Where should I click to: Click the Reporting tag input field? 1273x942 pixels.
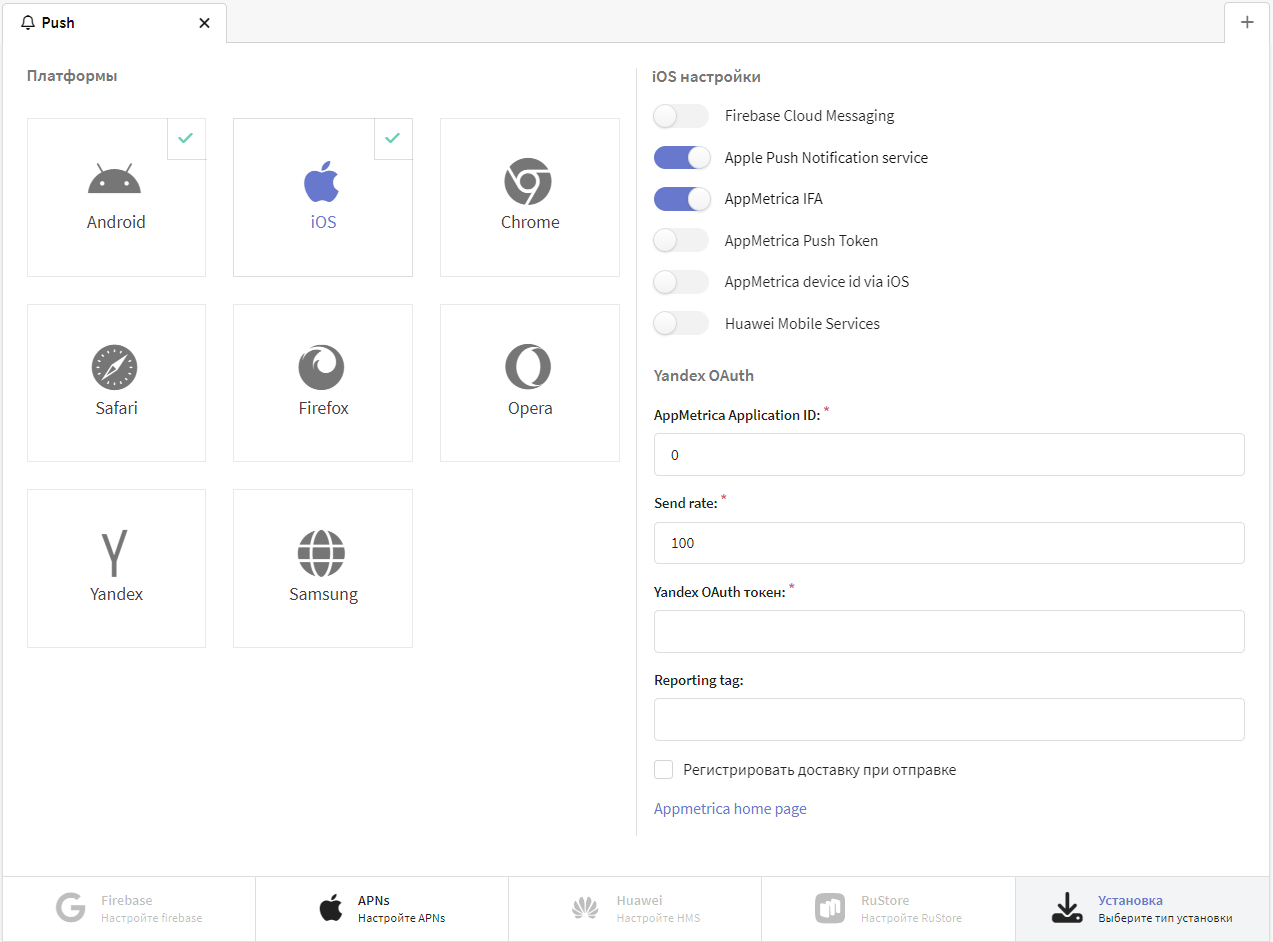coord(949,720)
